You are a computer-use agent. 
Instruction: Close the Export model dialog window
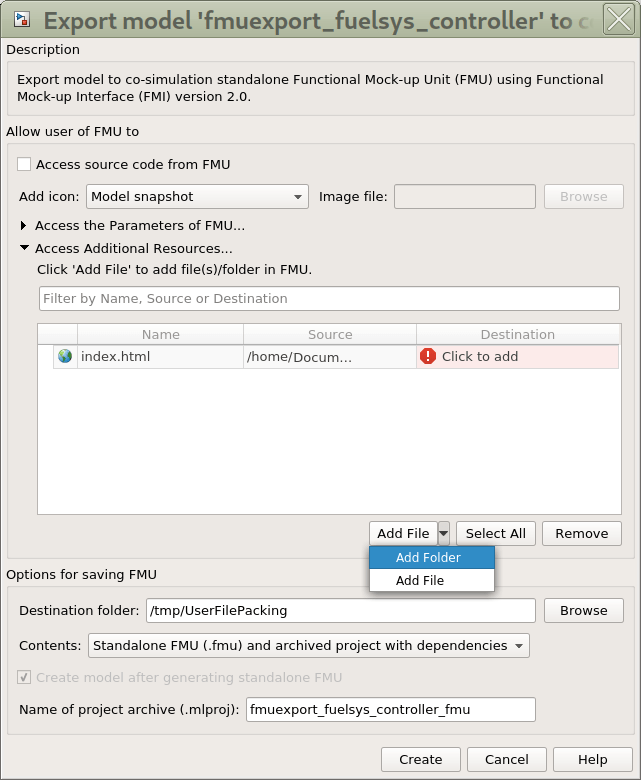click(x=617, y=20)
